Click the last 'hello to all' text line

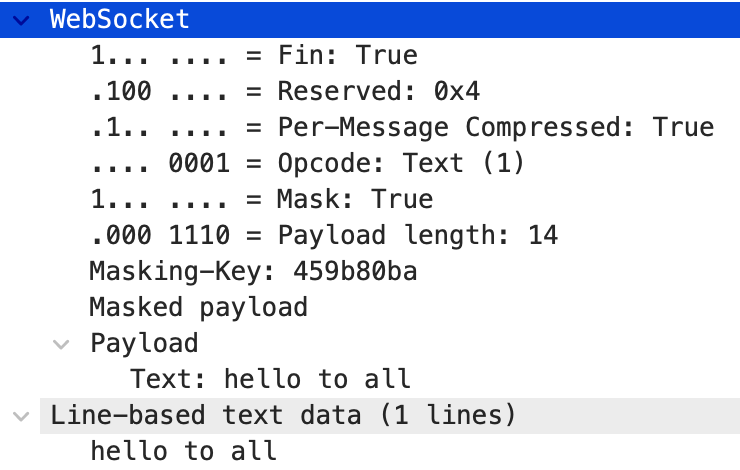tap(183, 450)
